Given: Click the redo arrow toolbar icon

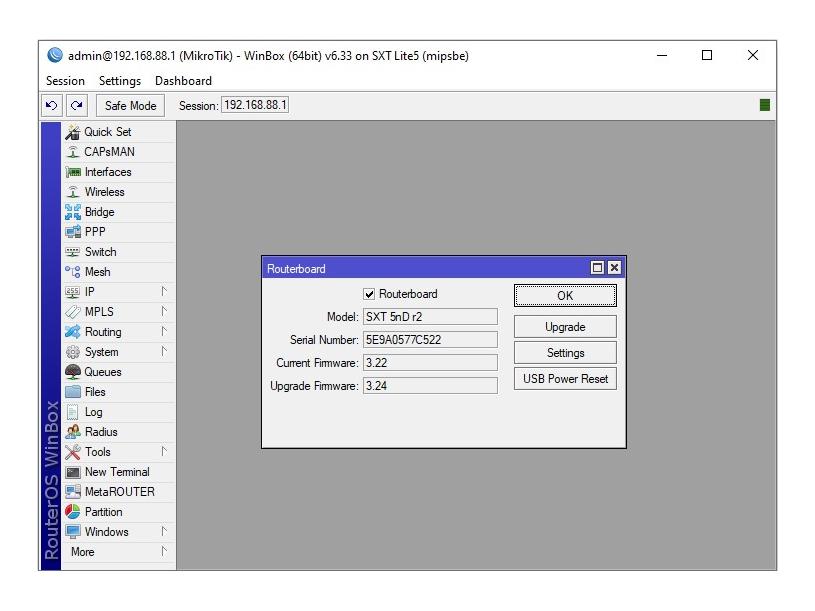Looking at the screenshot, I should (x=77, y=105).
